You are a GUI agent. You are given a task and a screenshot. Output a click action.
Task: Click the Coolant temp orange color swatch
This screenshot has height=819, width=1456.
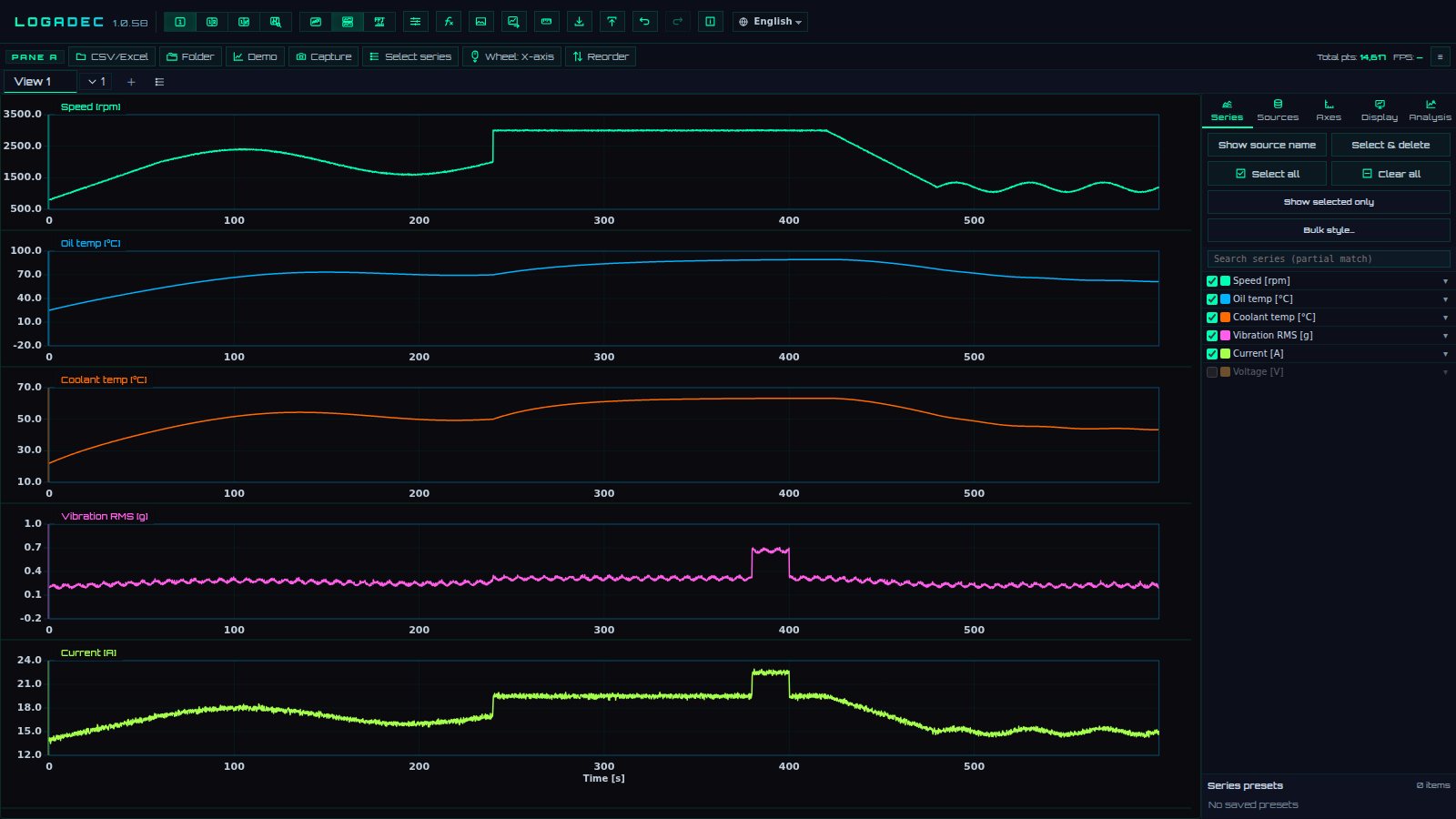tap(1225, 318)
